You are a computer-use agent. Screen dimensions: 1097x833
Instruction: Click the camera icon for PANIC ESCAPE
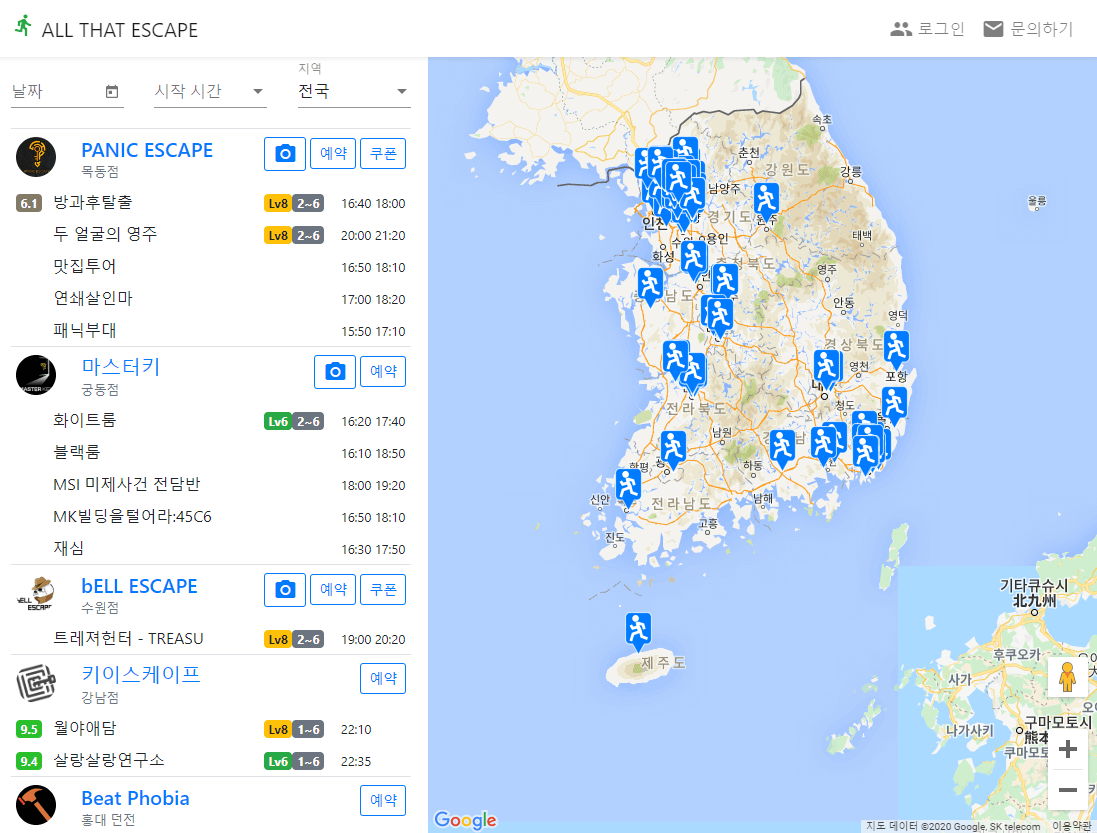click(285, 153)
